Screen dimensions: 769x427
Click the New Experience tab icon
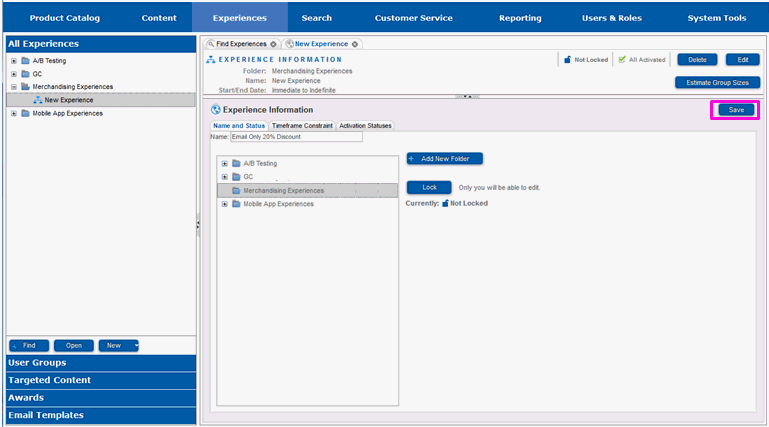290,44
